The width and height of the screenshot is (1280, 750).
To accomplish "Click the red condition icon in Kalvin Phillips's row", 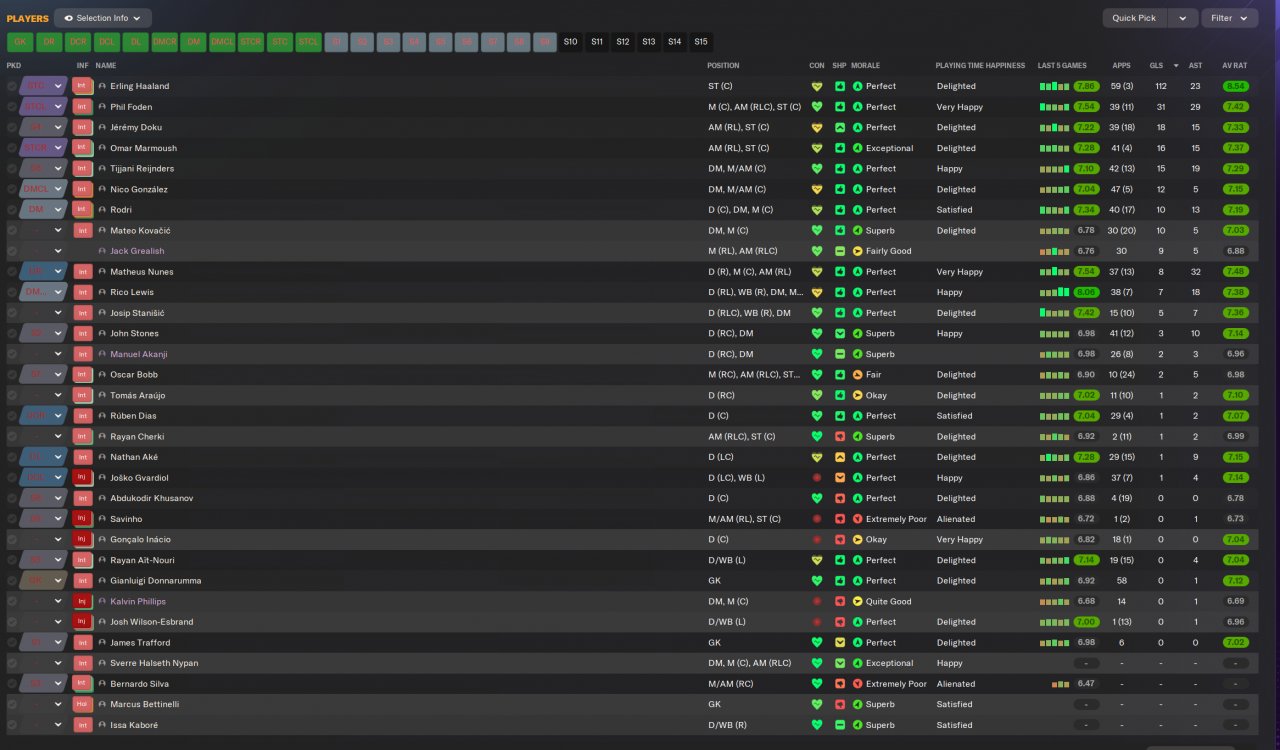I will pyautogui.click(x=817, y=602).
